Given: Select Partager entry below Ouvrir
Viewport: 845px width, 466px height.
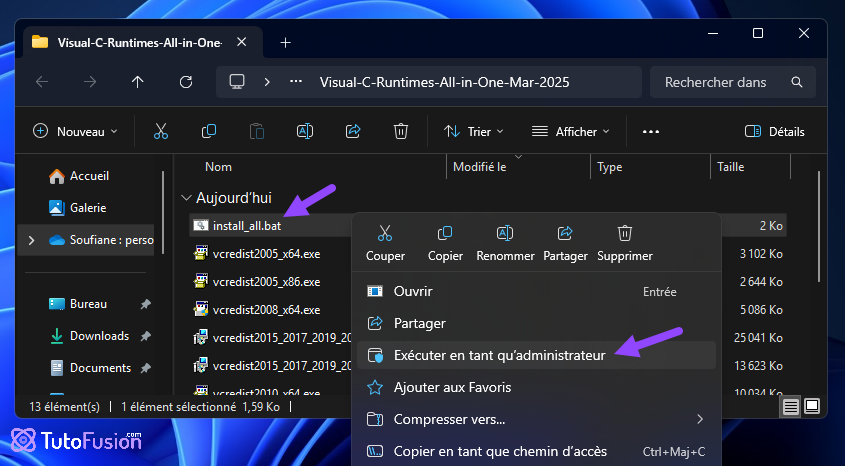Looking at the screenshot, I should tap(536, 323).
